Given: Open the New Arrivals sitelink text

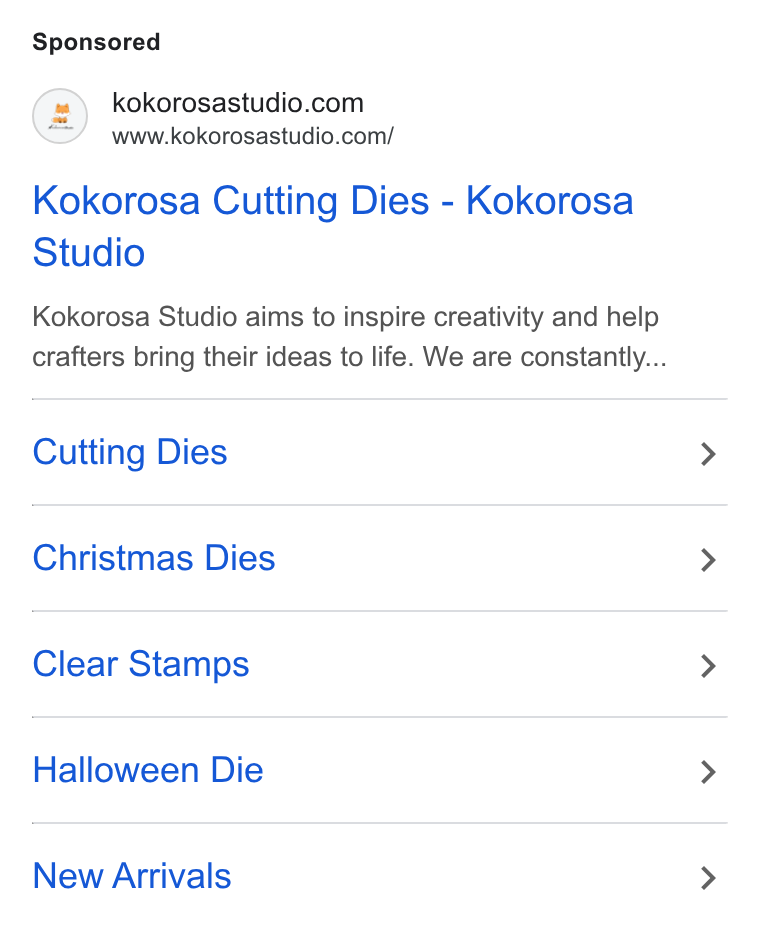Looking at the screenshot, I should (x=131, y=876).
